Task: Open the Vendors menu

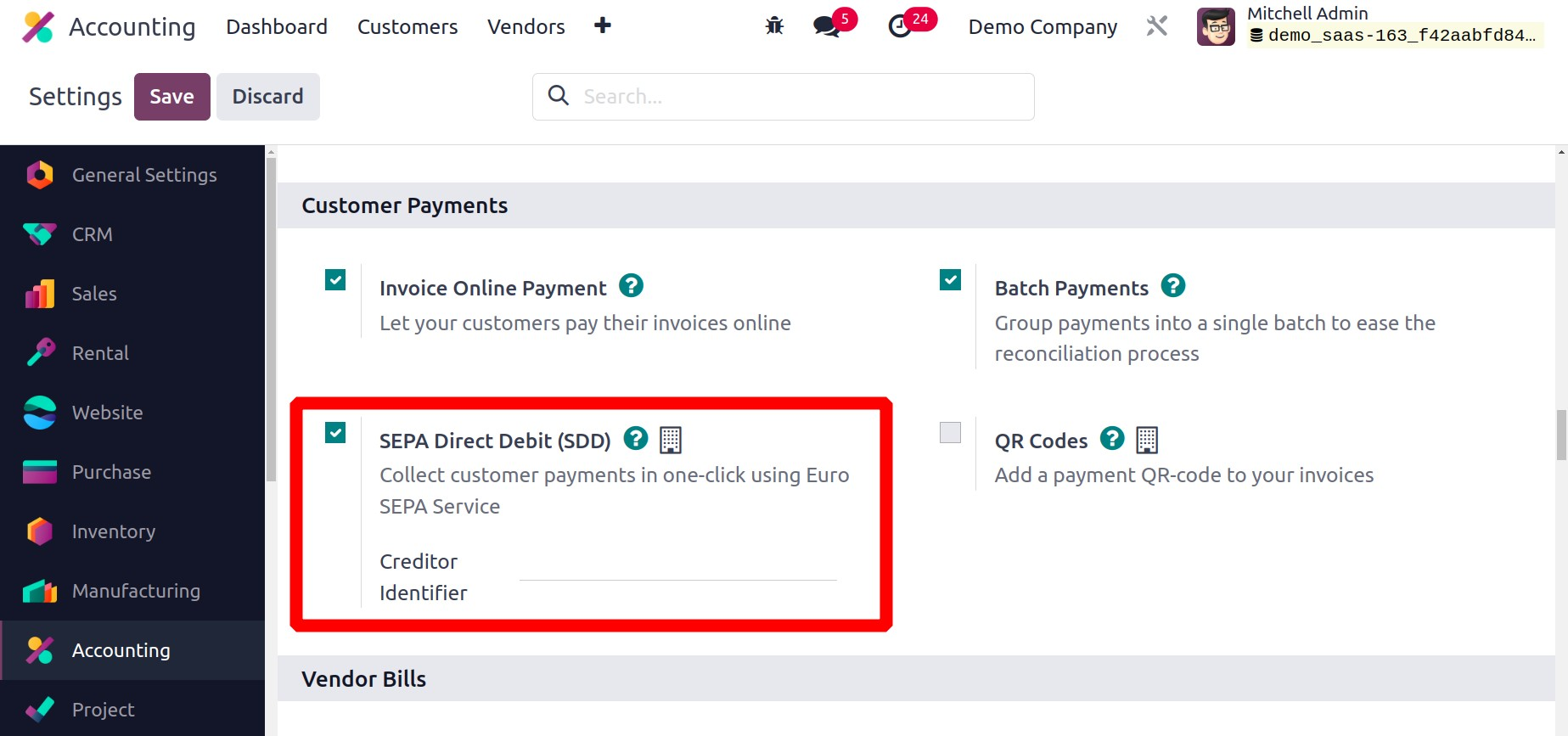Action: coord(525,27)
